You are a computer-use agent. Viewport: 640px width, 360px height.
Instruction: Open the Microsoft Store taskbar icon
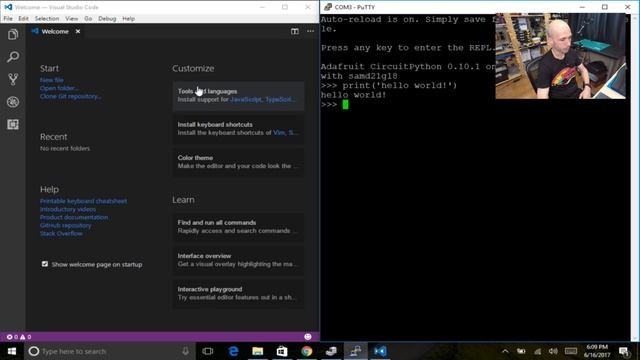point(282,351)
